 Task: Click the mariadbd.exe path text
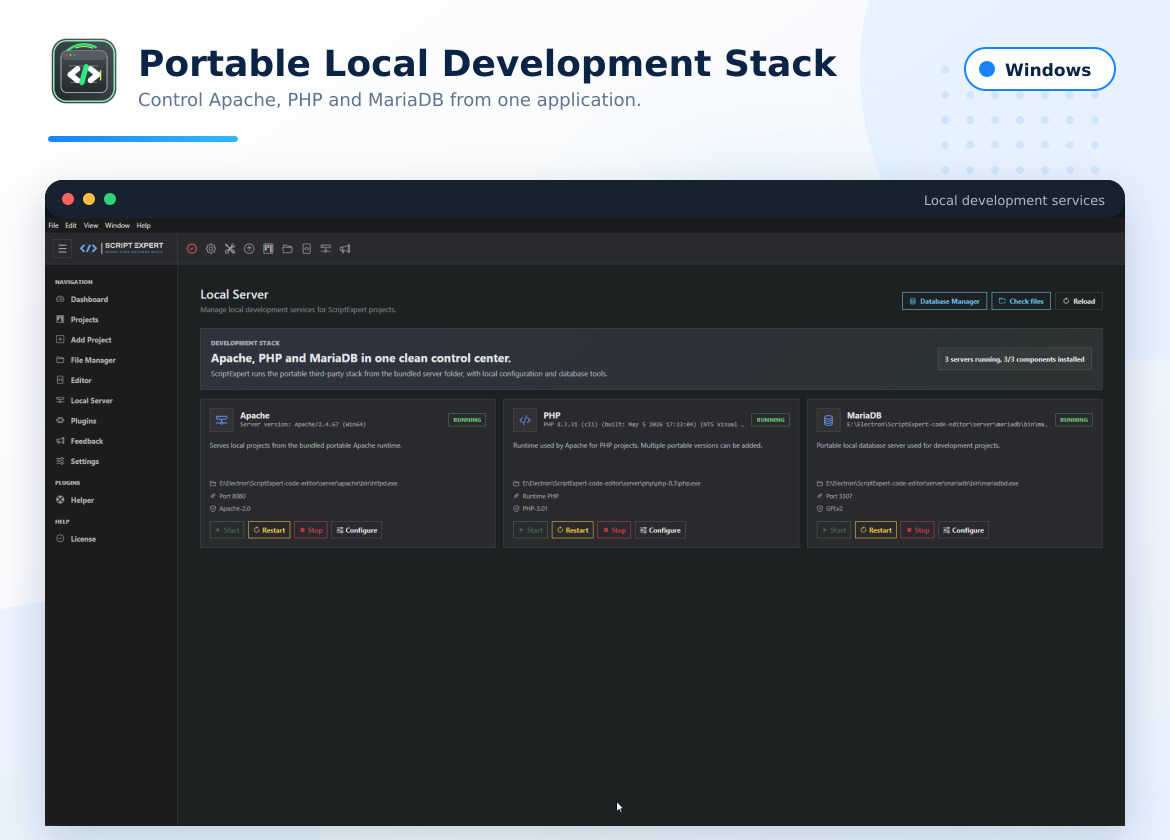coord(922,483)
